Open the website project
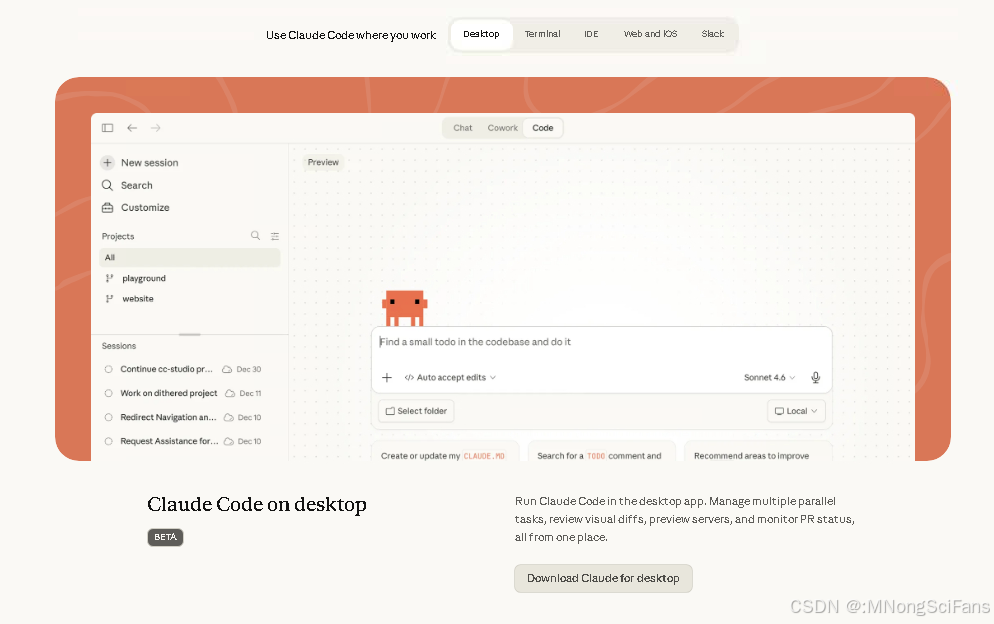The width and height of the screenshot is (994, 624). 138,299
